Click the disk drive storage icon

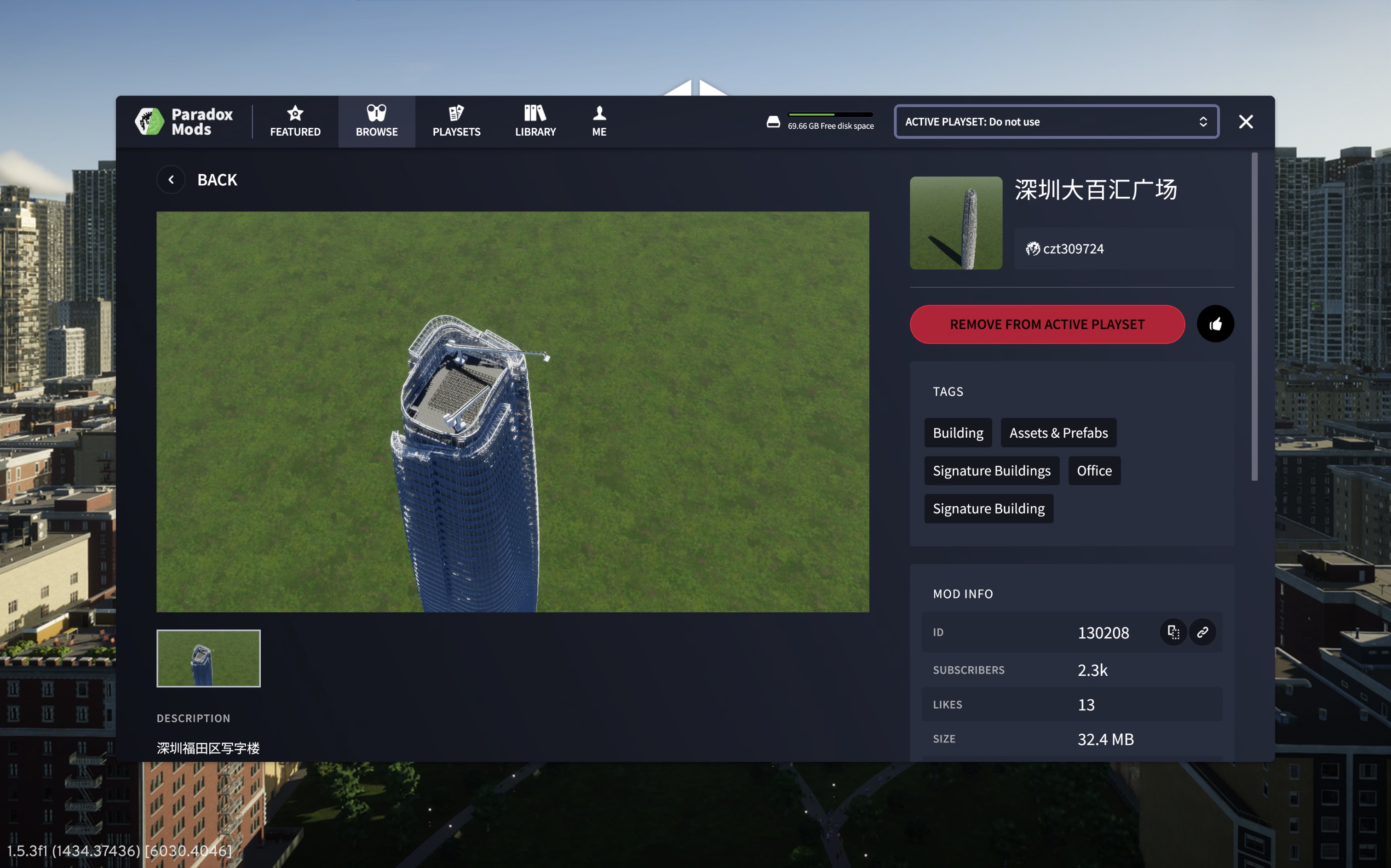773,122
